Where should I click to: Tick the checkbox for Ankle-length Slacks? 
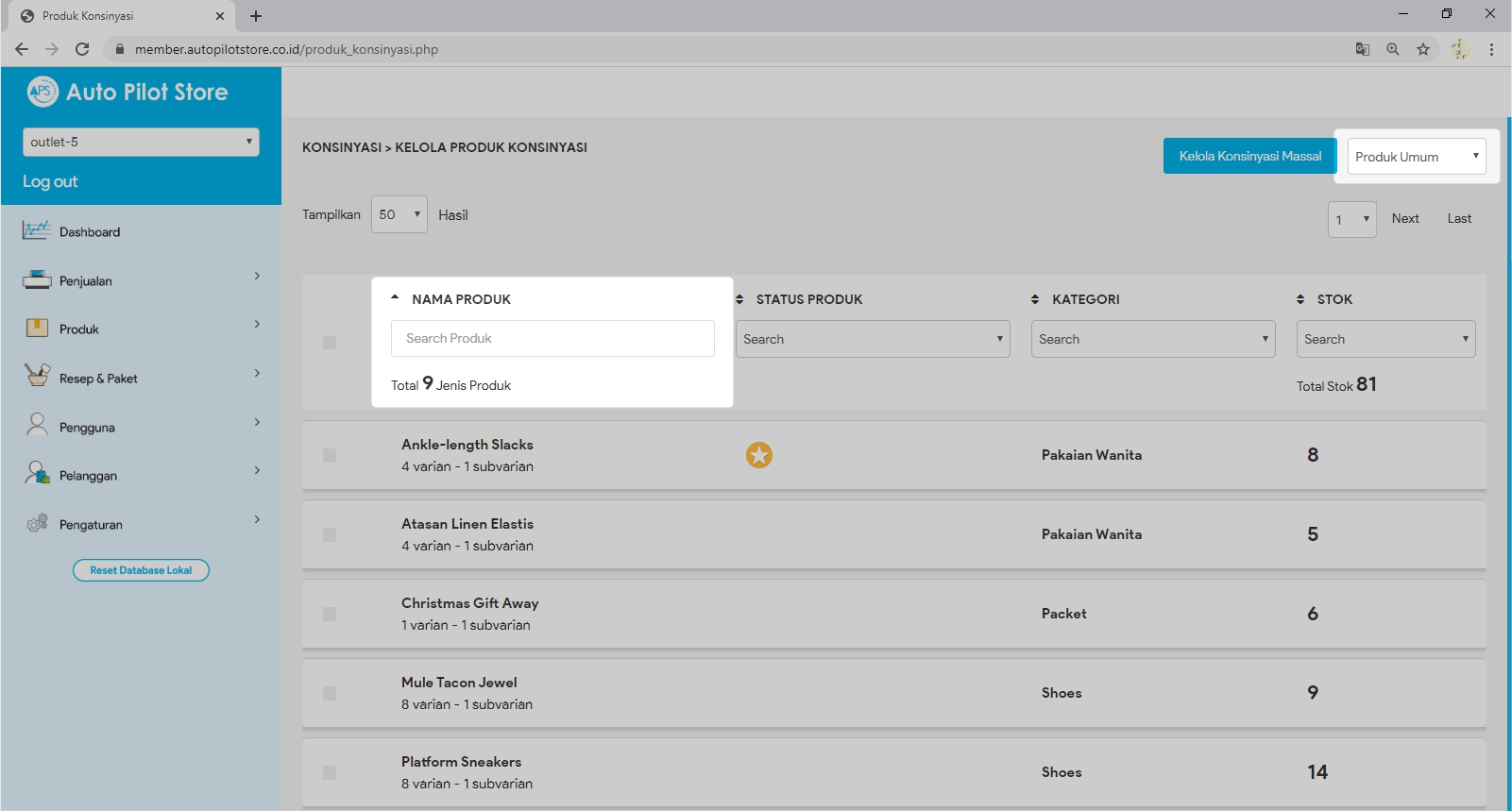(330, 456)
